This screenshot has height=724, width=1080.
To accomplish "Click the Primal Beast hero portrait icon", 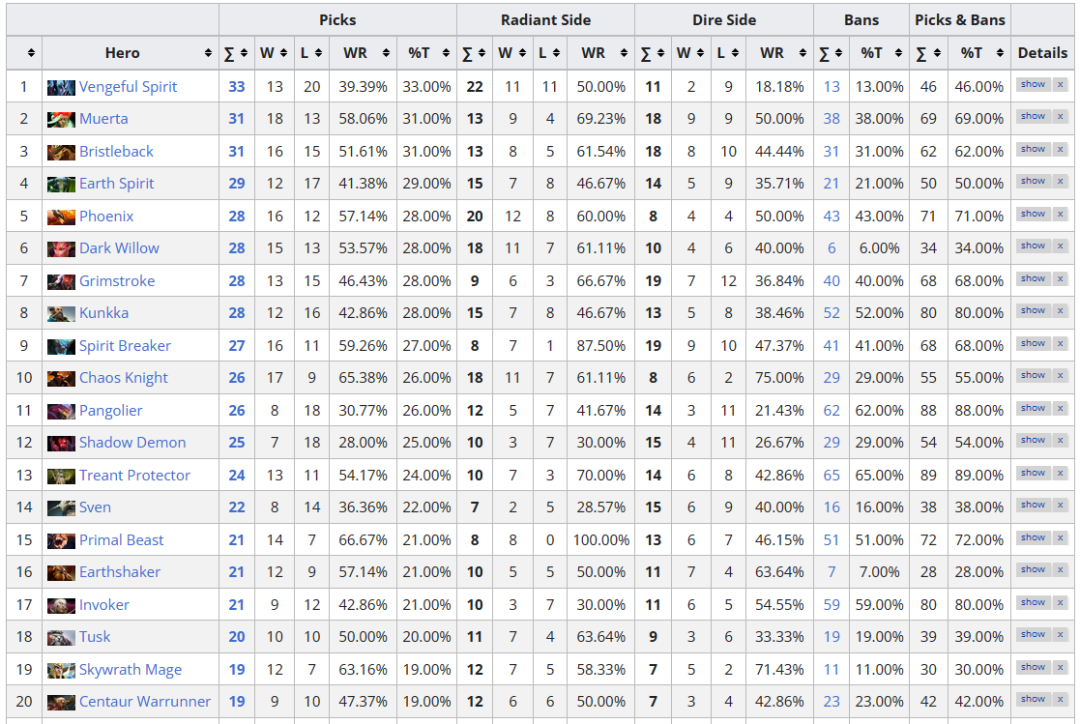I will (61, 541).
